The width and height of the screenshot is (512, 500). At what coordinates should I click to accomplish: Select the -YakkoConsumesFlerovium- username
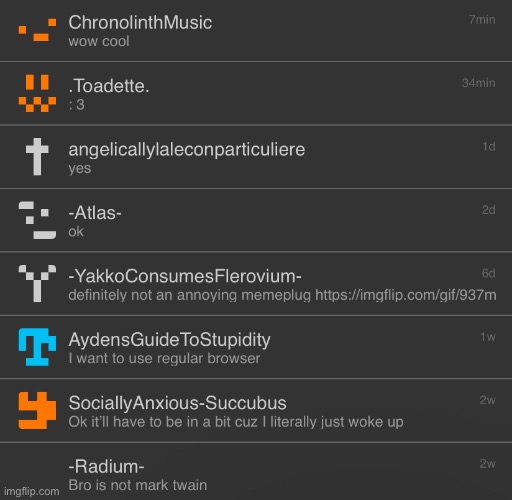click(x=185, y=276)
